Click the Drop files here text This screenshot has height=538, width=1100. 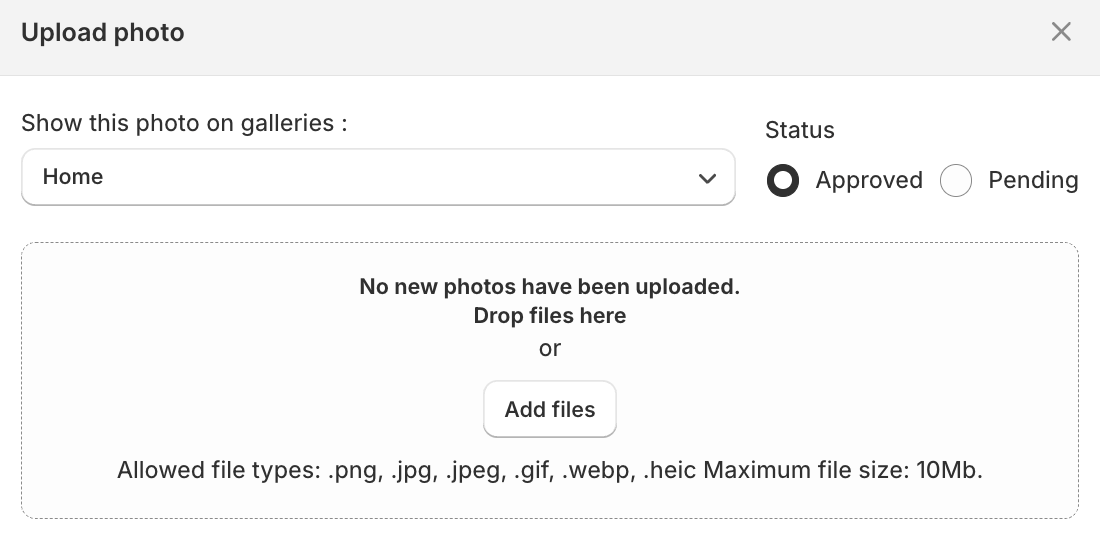click(x=549, y=316)
